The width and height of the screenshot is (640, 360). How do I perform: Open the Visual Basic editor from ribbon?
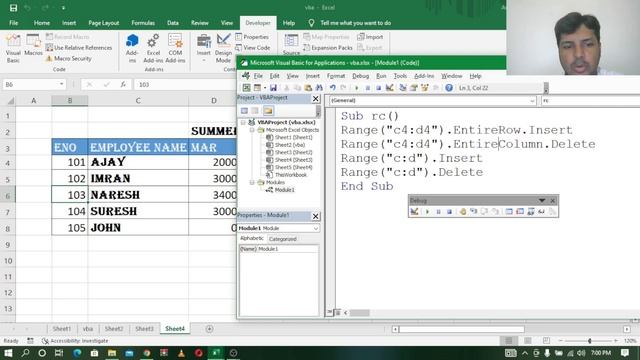point(13,48)
